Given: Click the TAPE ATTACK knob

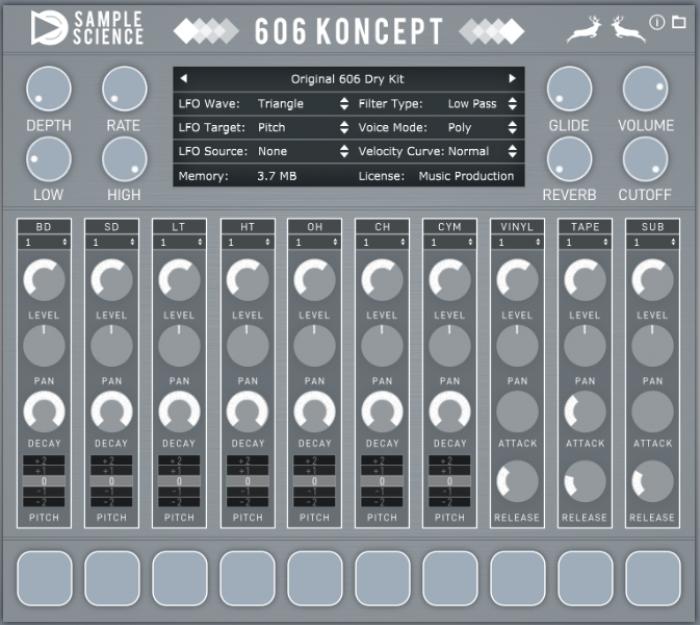Looking at the screenshot, I should (x=585, y=412).
